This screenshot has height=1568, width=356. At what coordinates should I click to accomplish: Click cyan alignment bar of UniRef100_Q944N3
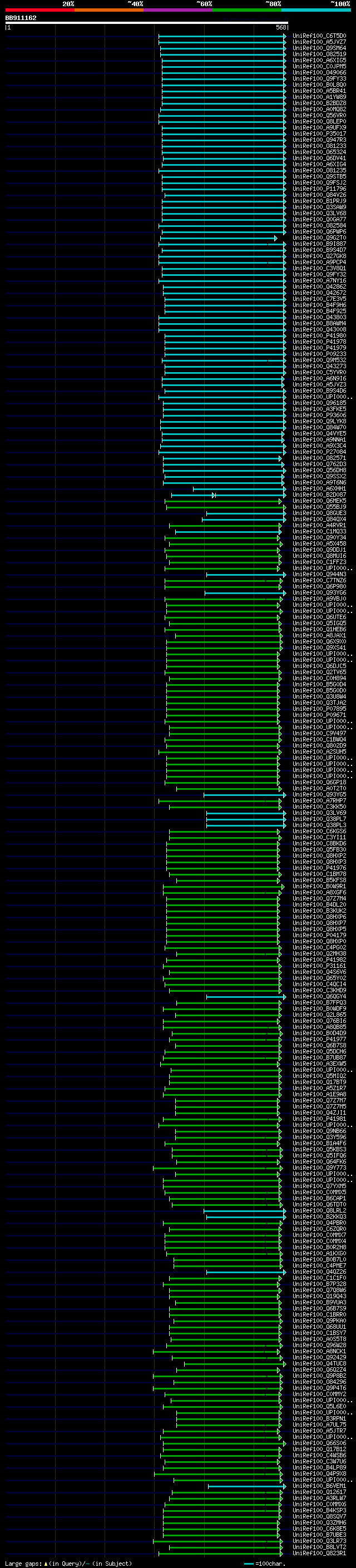[x=246, y=574]
